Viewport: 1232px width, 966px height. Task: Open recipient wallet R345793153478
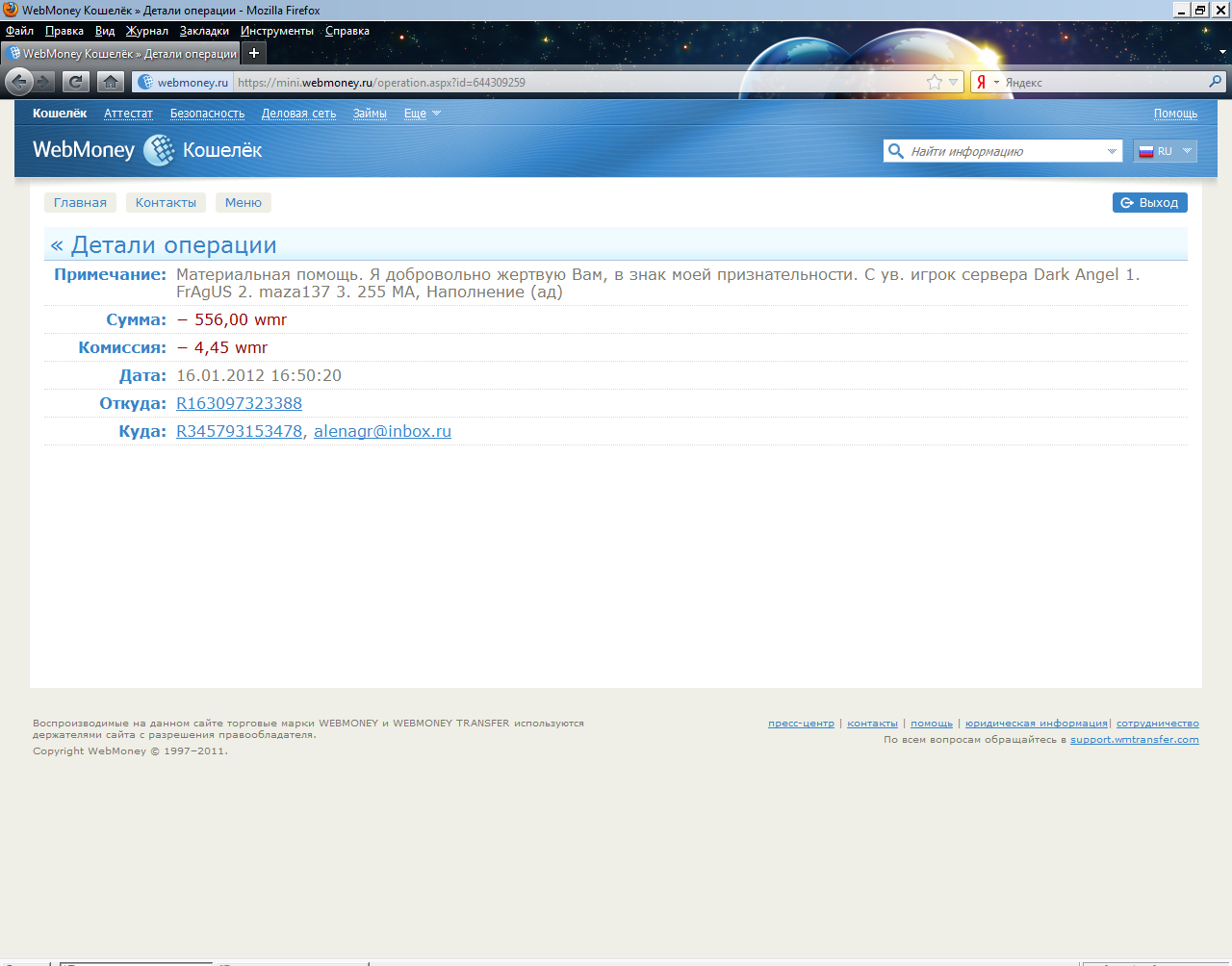(239, 431)
